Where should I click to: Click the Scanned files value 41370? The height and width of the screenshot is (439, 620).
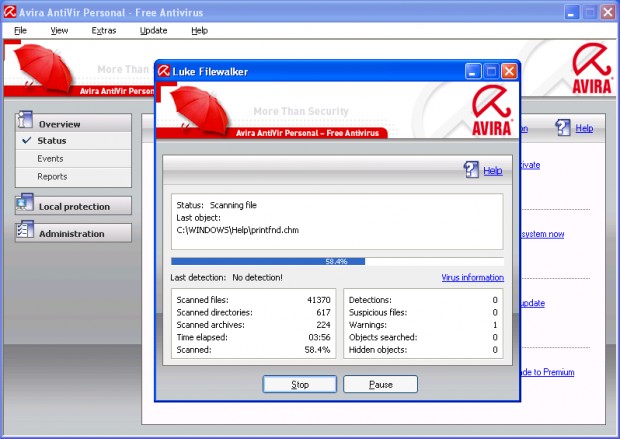coord(319,300)
